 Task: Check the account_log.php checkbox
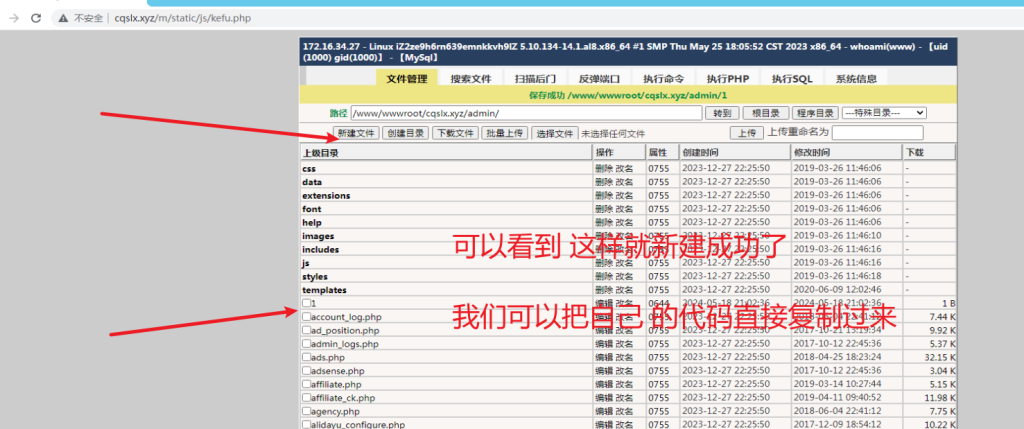click(x=307, y=317)
